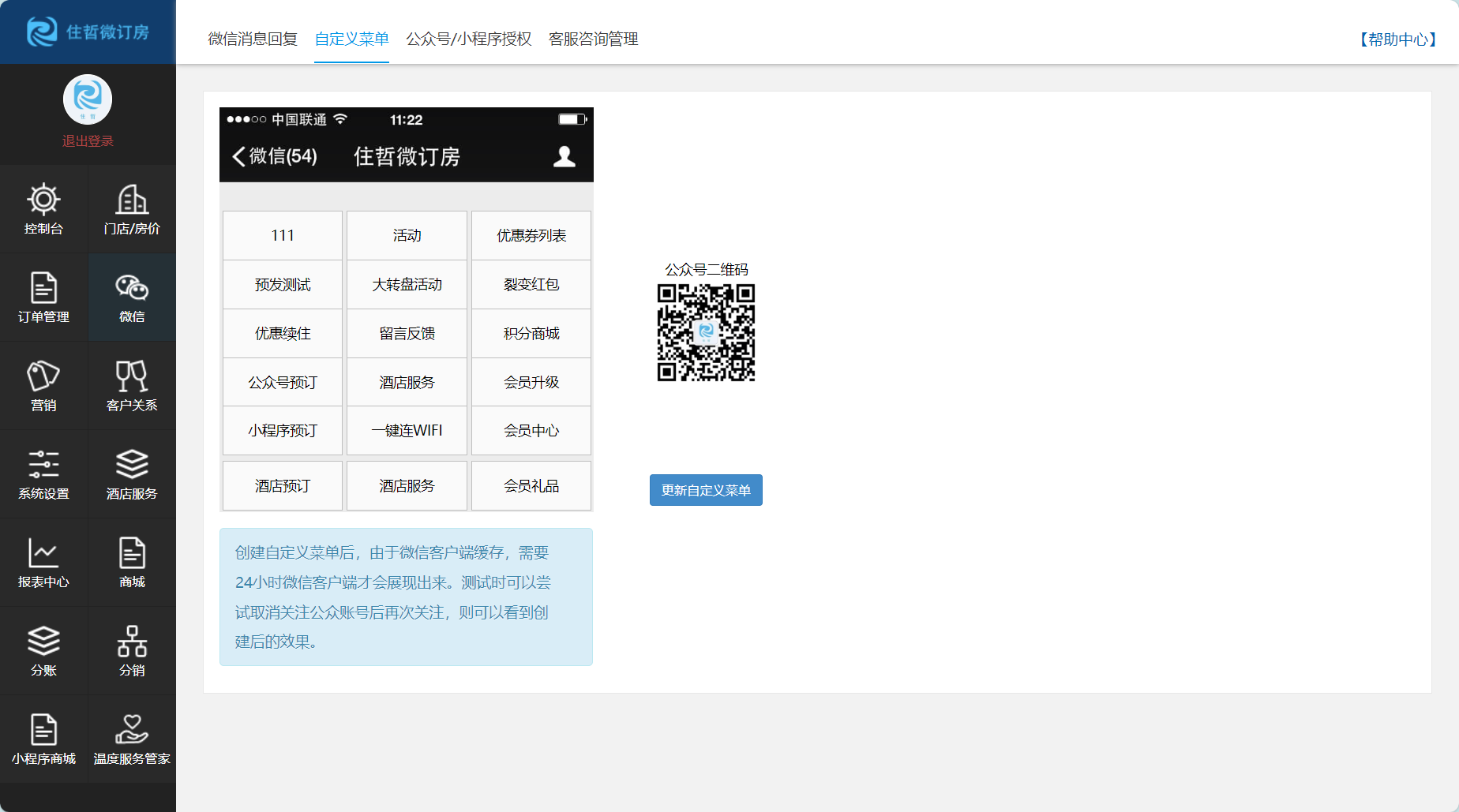Select the 大转盘活动 submenu item
This screenshot has height=812, width=1459.
407,284
